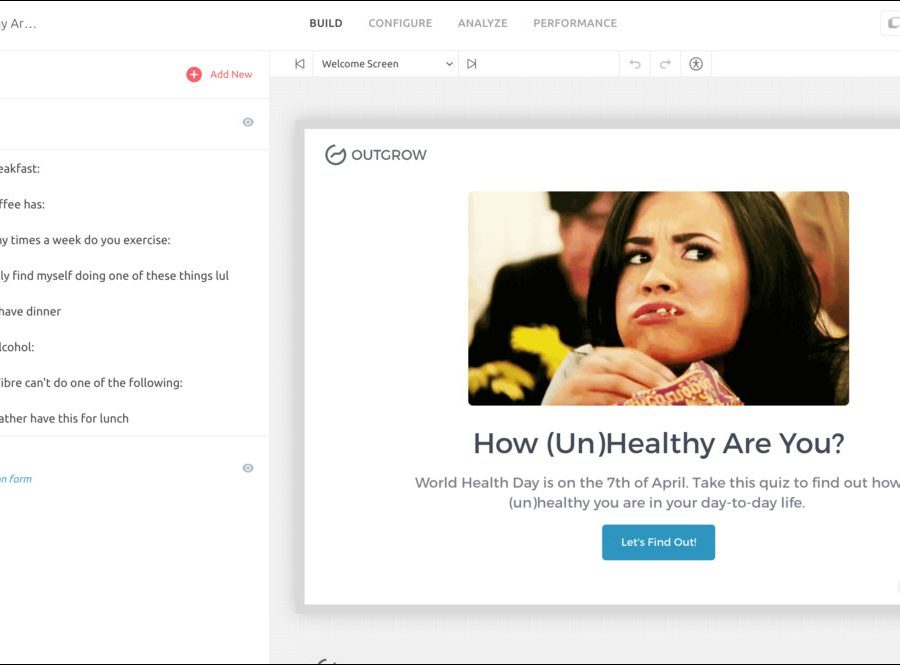This screenshot has height=665, width=900.
Task: Open the Performance tab
Action: 575,23
